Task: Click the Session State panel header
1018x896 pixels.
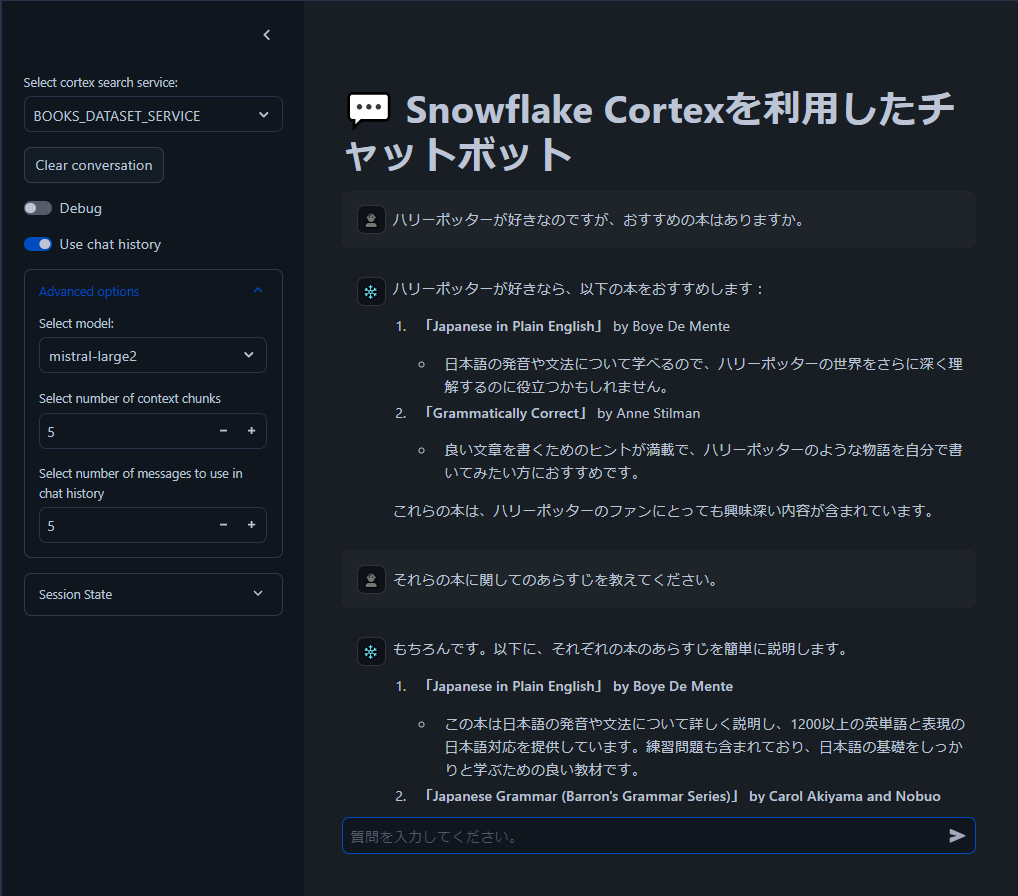Action: pos(152,594)
